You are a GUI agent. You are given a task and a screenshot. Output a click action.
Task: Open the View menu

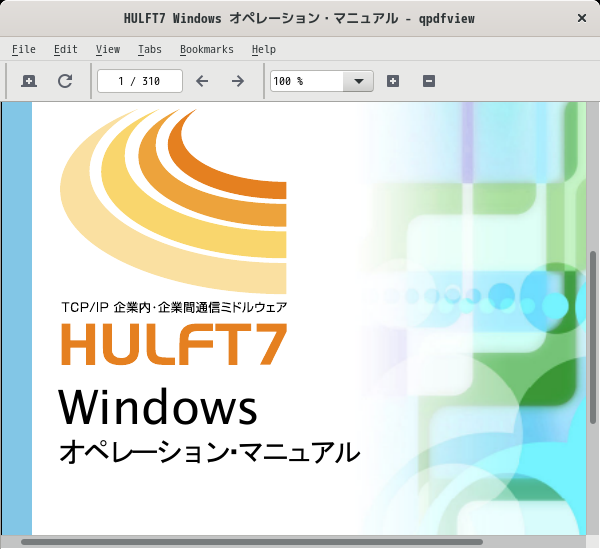coord(108,49)
